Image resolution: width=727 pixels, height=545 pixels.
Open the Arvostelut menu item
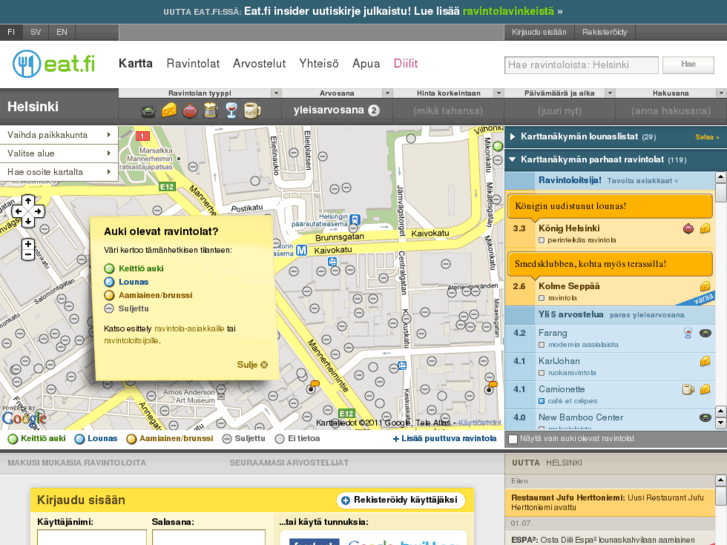[x=259, y=64]
